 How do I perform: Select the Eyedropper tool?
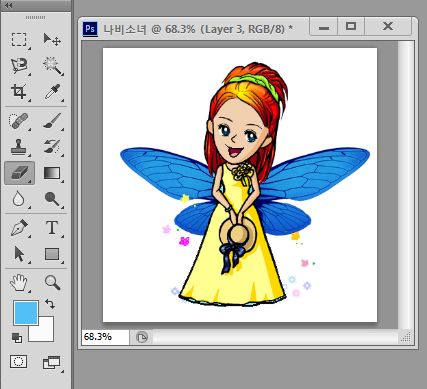coord(52,91)
